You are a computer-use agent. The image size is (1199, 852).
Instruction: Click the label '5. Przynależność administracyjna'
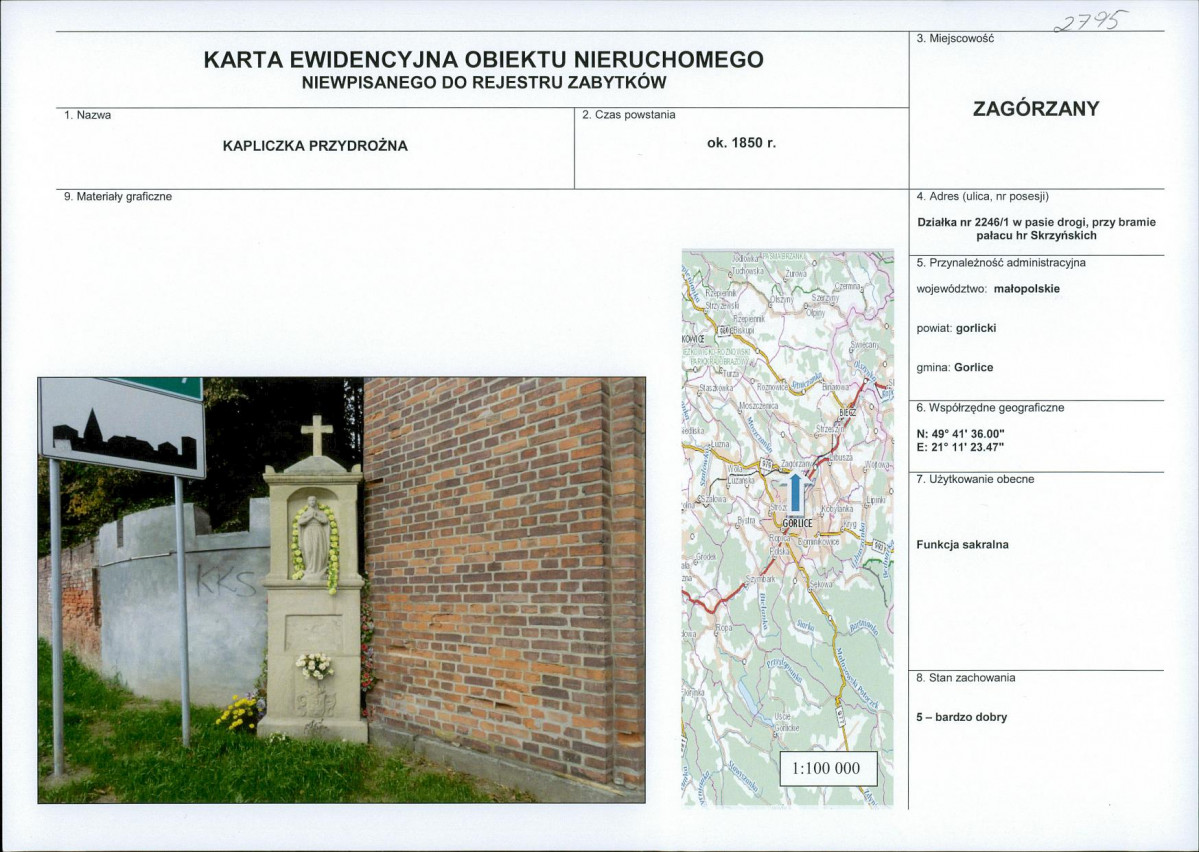pos(1001,263)
